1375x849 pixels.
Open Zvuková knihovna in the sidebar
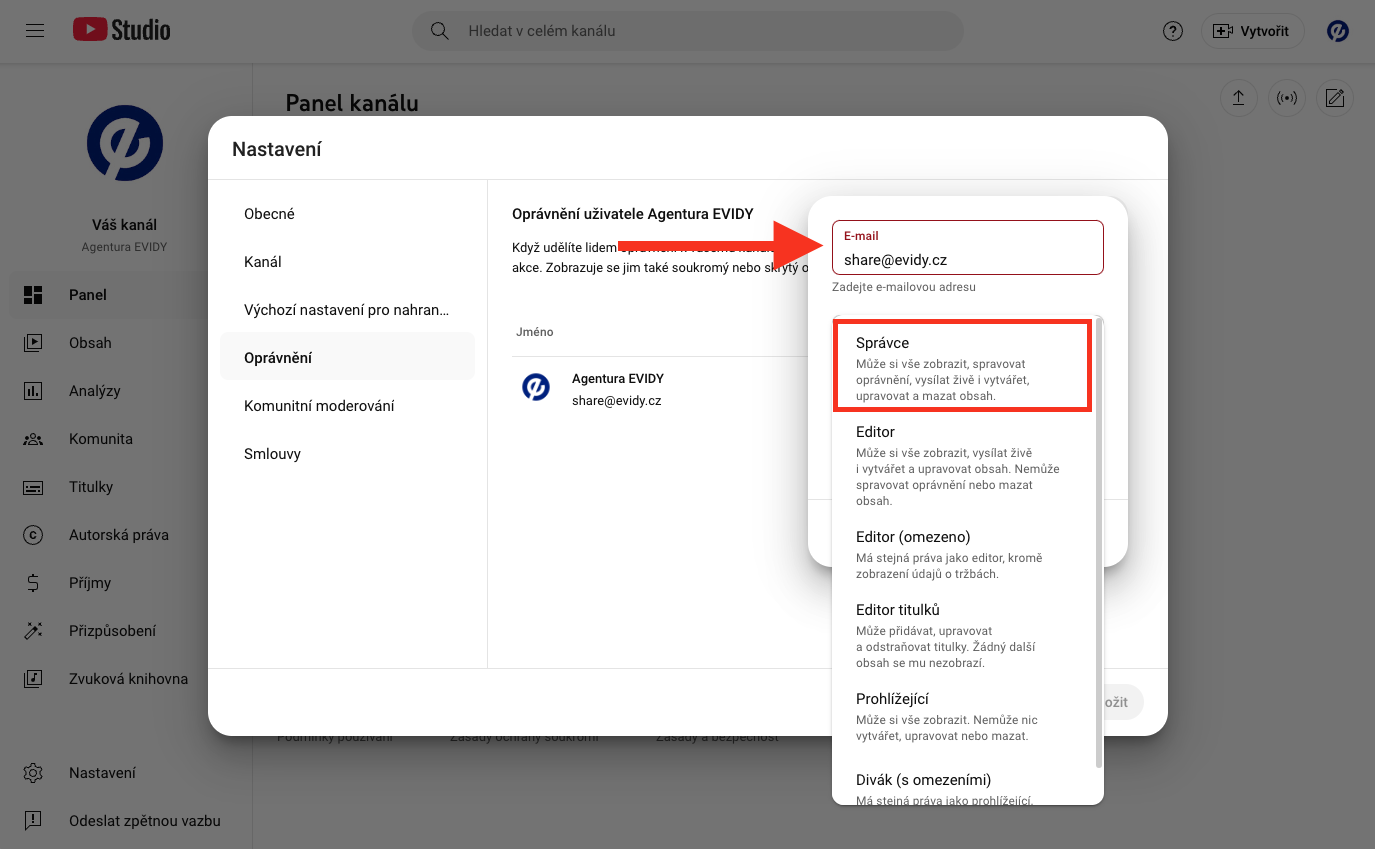point(126,679)
